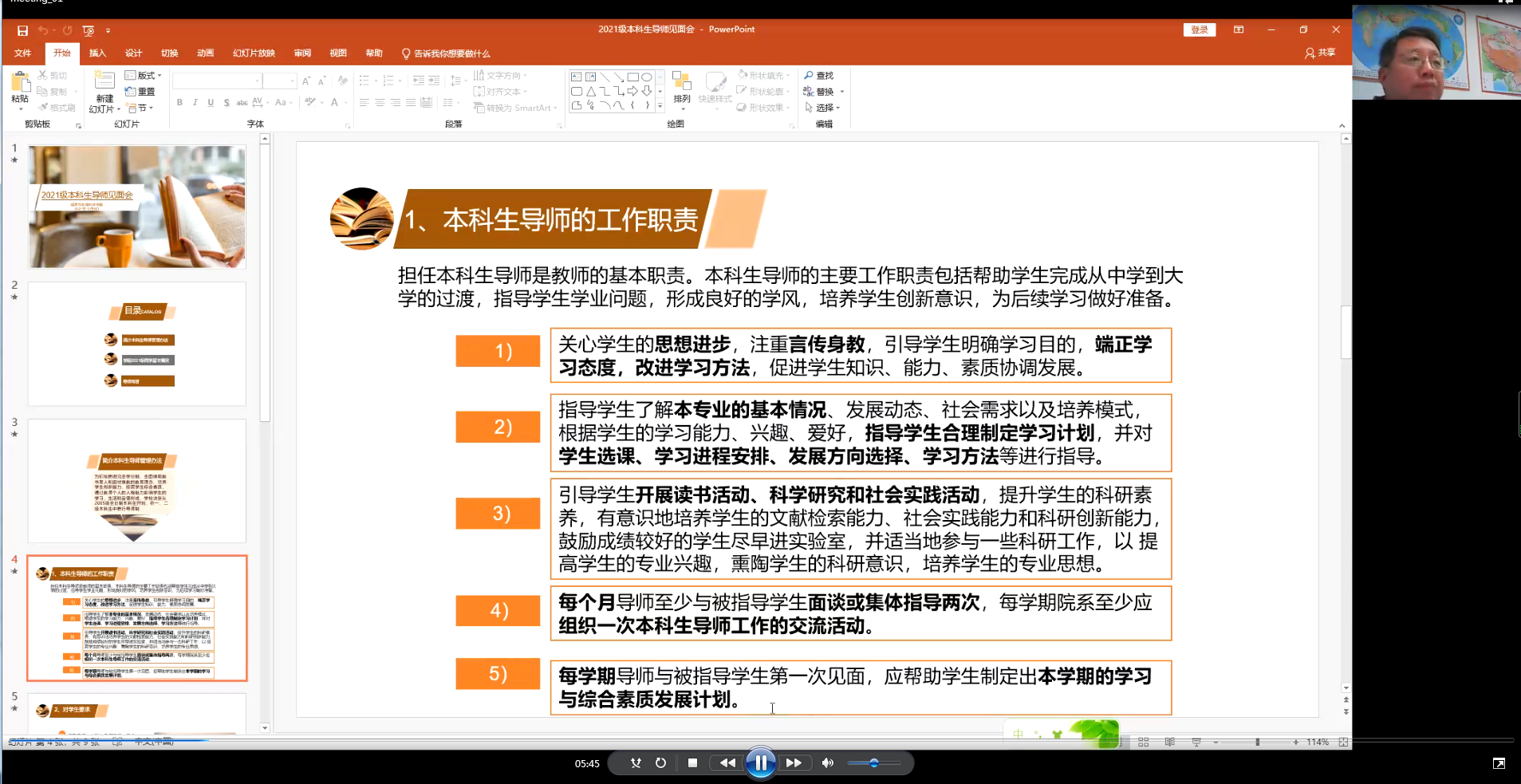1521x784 pixels.
Task: Mute the player volume speaker icon
Action: pyautogui.click(x=827, y=763)
